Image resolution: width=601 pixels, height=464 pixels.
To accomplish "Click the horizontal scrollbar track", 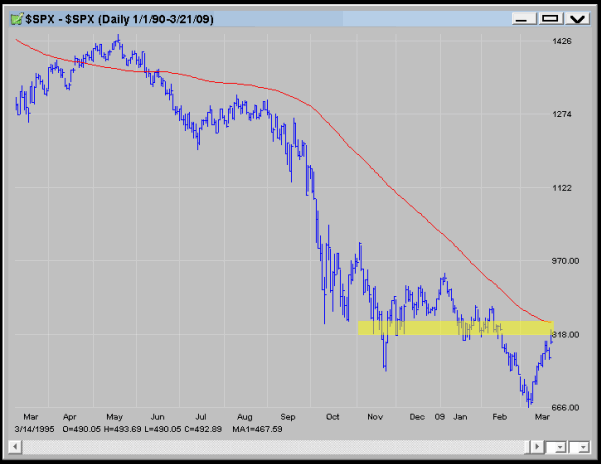I will tap(274, 447).
